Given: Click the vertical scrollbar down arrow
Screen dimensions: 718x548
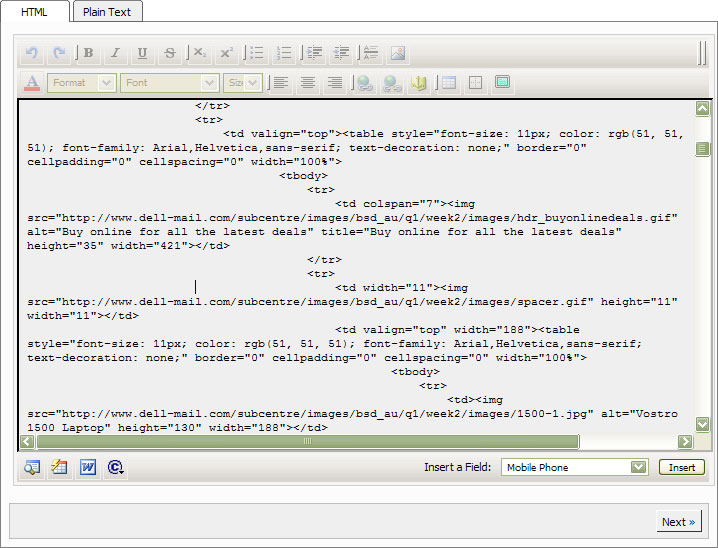Looking at the screenshot, I should pyautogui.click(x=702, y=424).
